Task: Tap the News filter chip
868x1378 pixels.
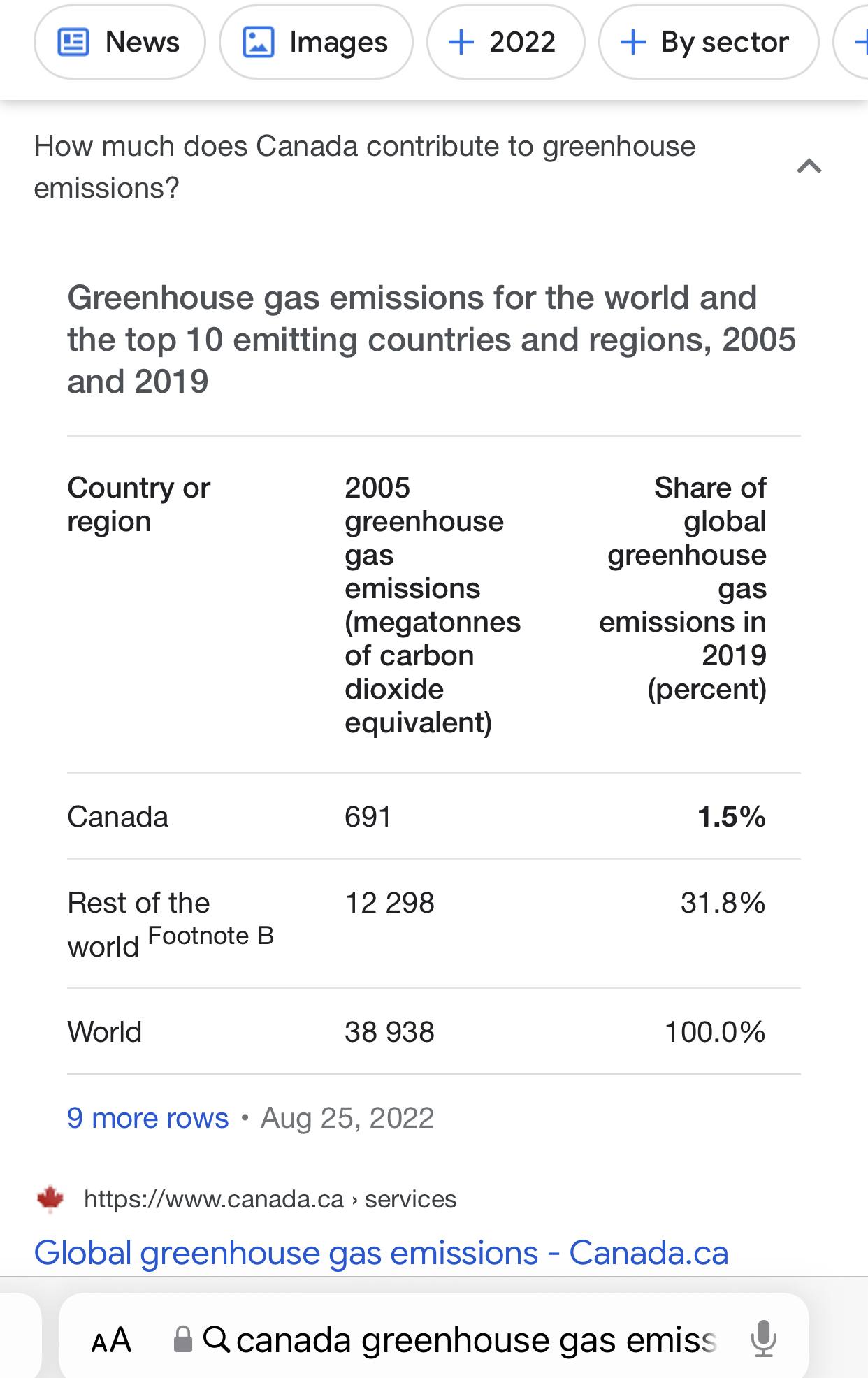Action: [x=120, y=43]
